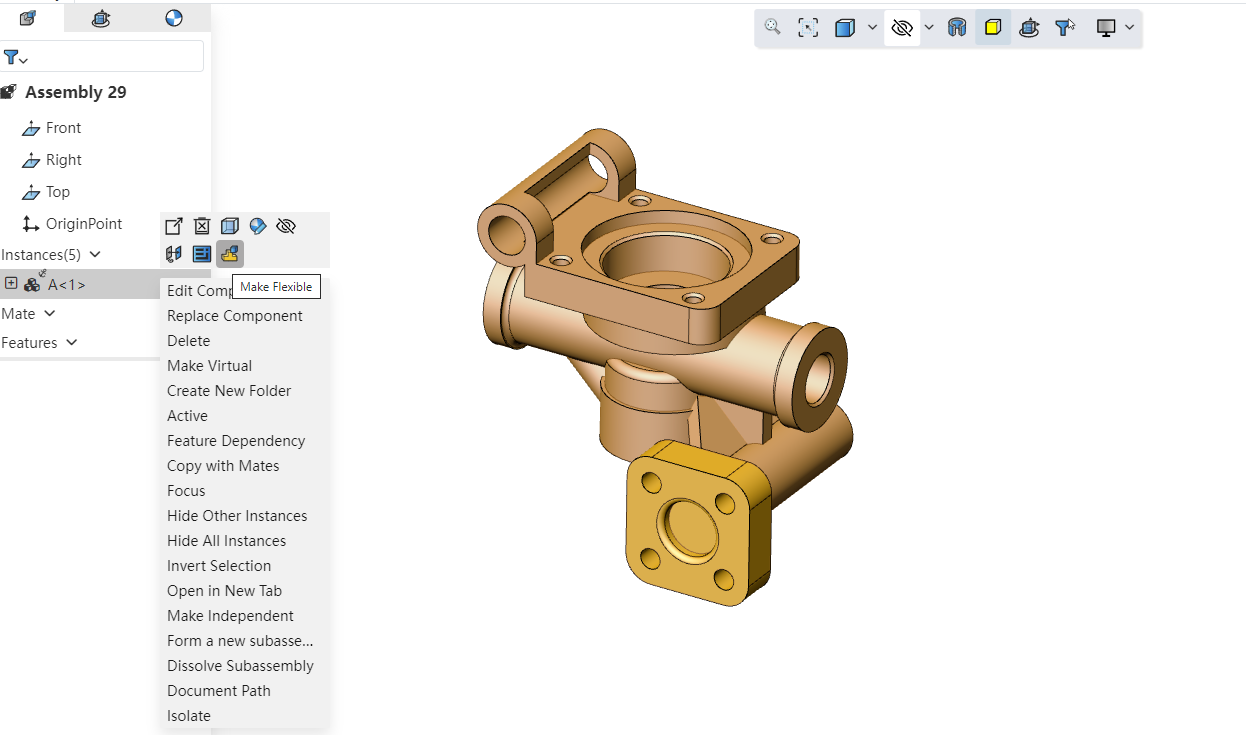
Task: Open the display settings monitor dropdown arrow
Action: (x=1129, y=28)
